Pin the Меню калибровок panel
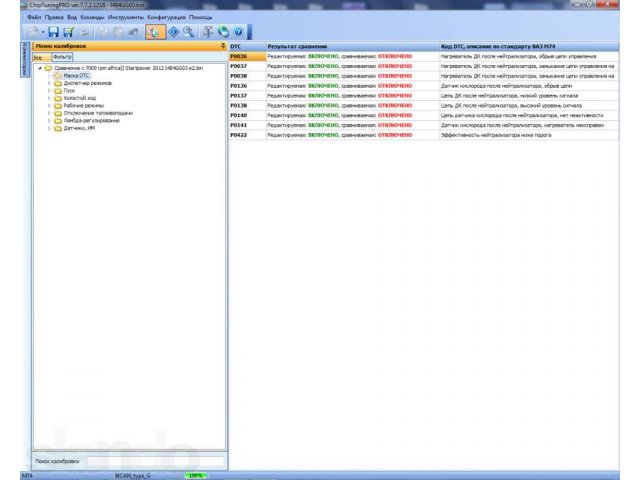 tap(222, 47)
